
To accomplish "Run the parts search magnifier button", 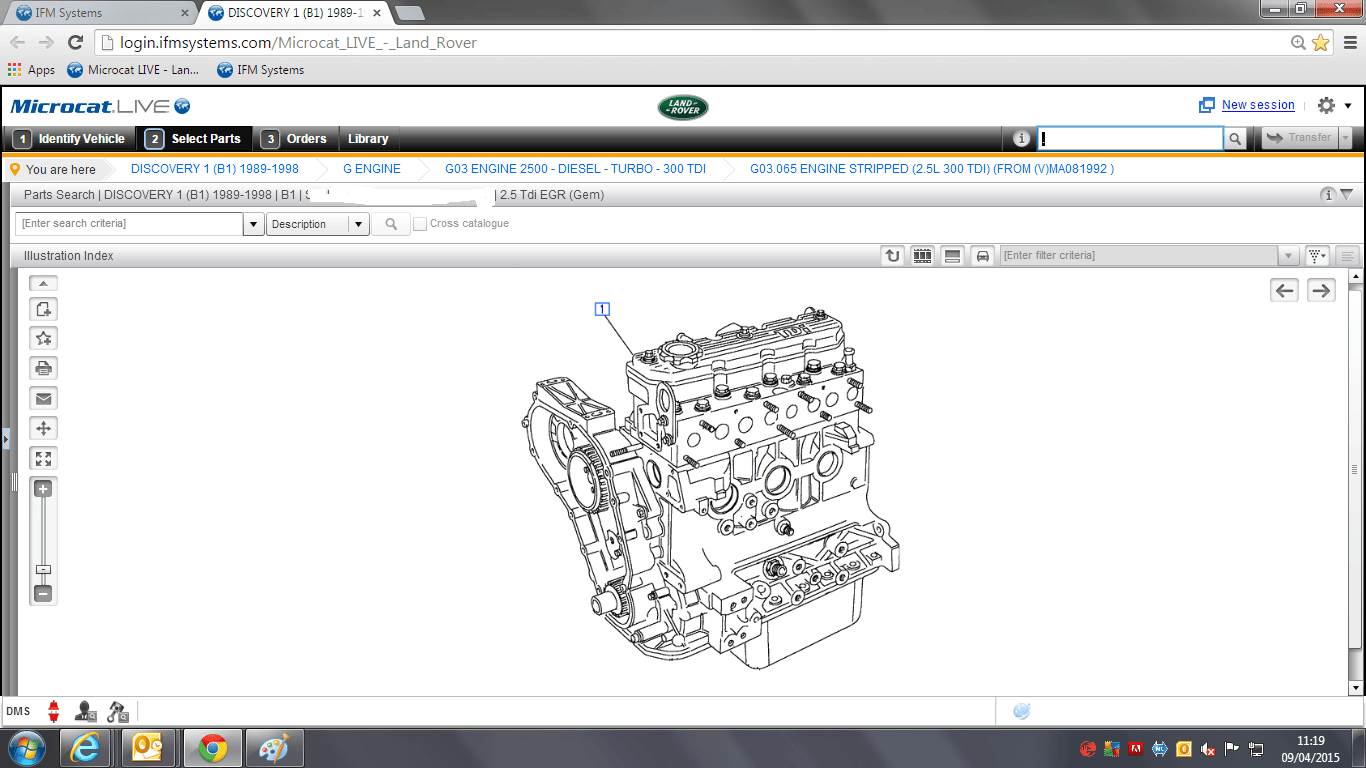I will 391,224.
